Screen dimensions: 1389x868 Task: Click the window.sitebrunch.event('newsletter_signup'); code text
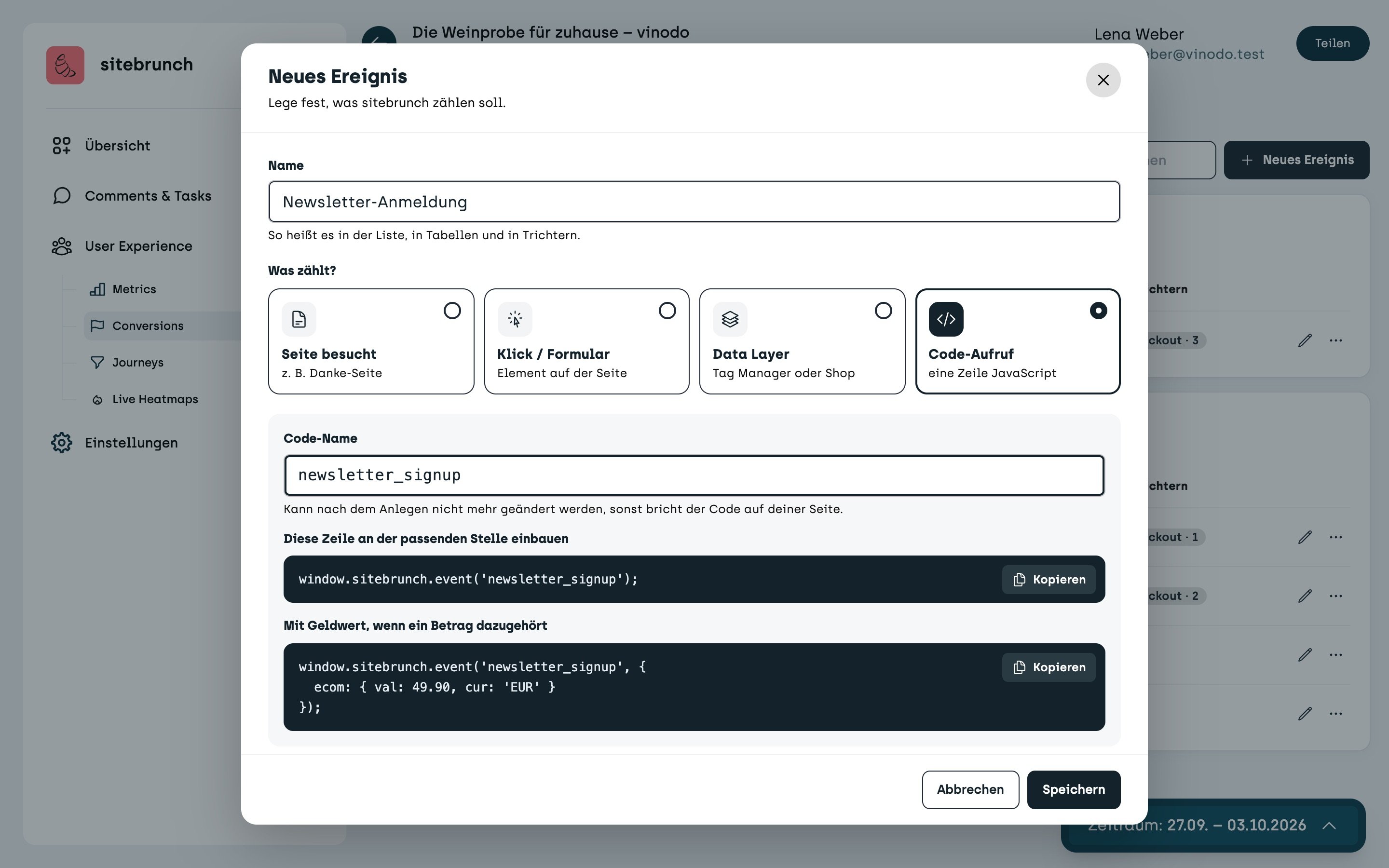[468, 579]
